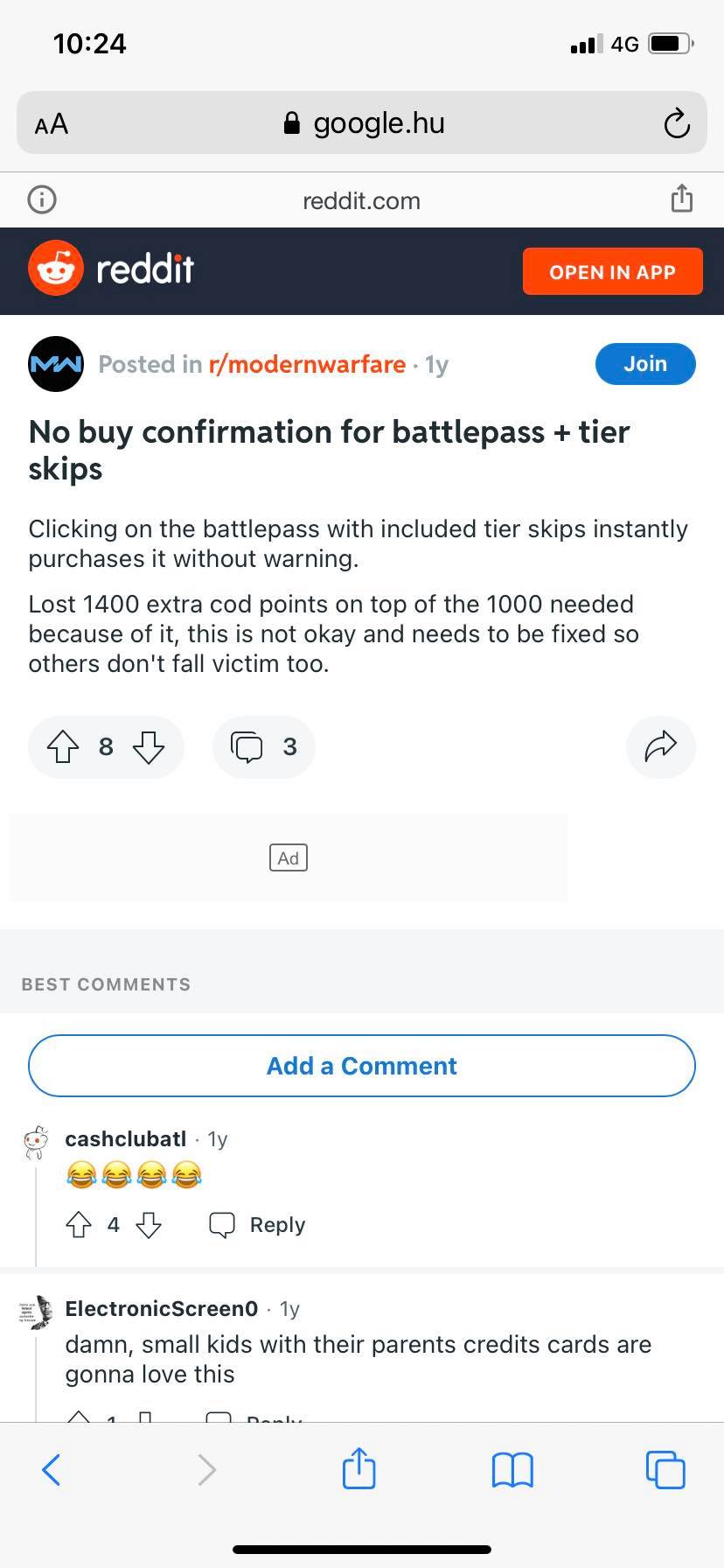This screenshot has height=1568, width=724.
Task: Tap the share icon beside reddit.com
Action: (x=682, y=199)
